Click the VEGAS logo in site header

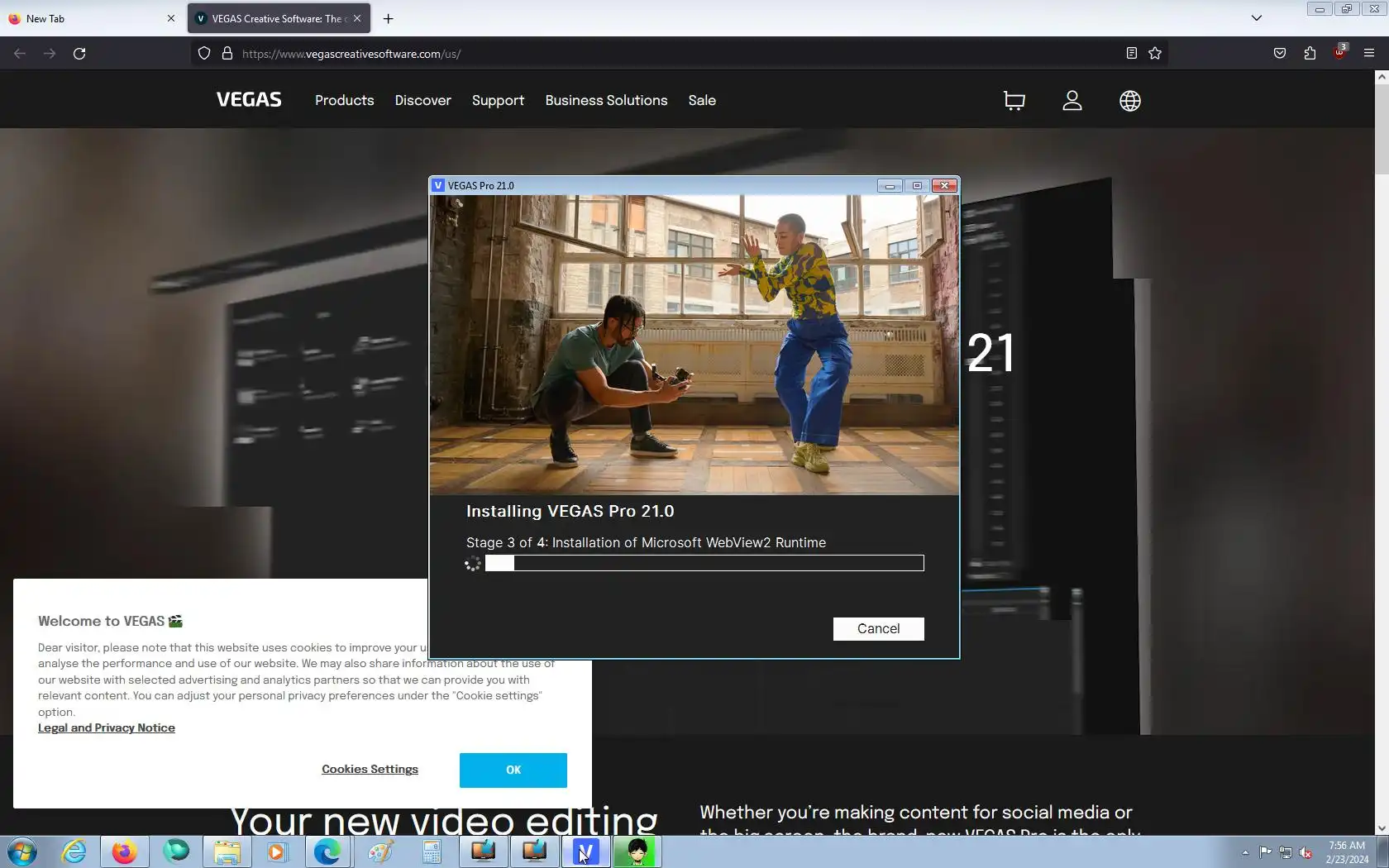point(249,100)
